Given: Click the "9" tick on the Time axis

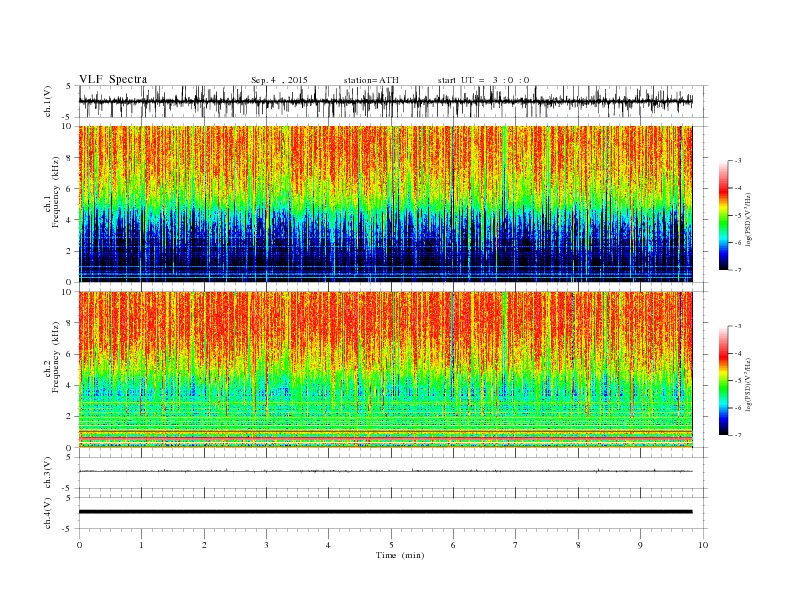Looking at the screenshot, I should pyautogui.click(x=640, y=545).
